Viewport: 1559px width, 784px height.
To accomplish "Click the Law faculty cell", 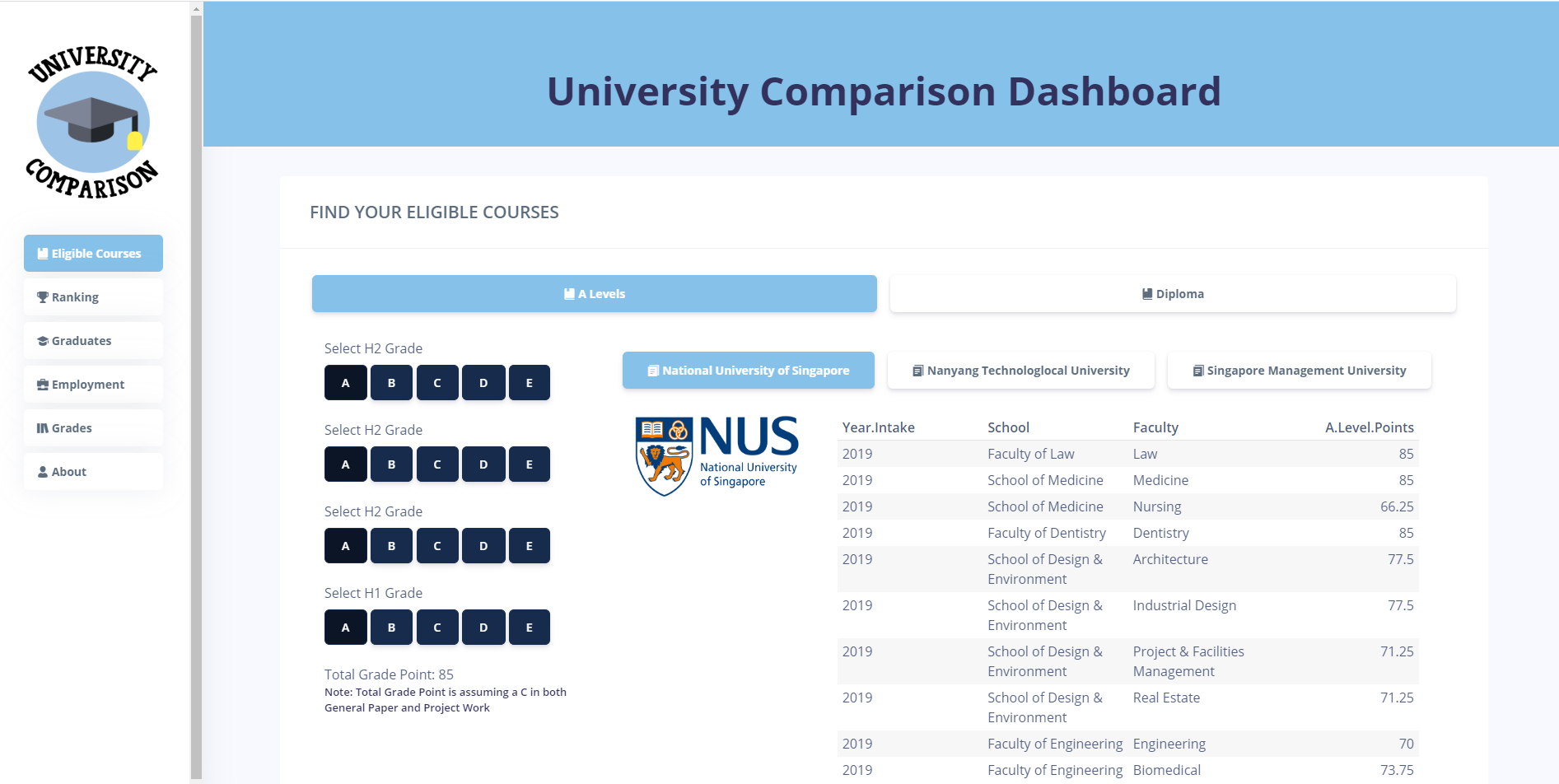I will click(1145, 454).
